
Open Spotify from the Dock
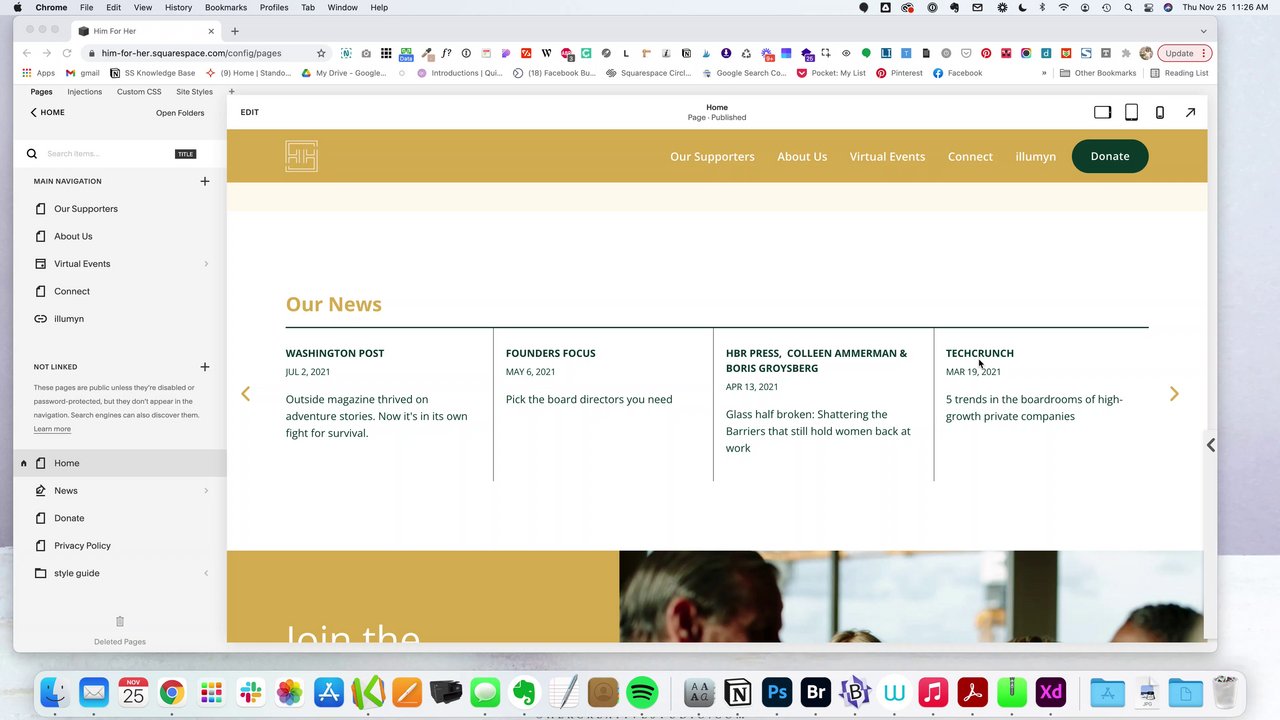(x=642, y=692)
